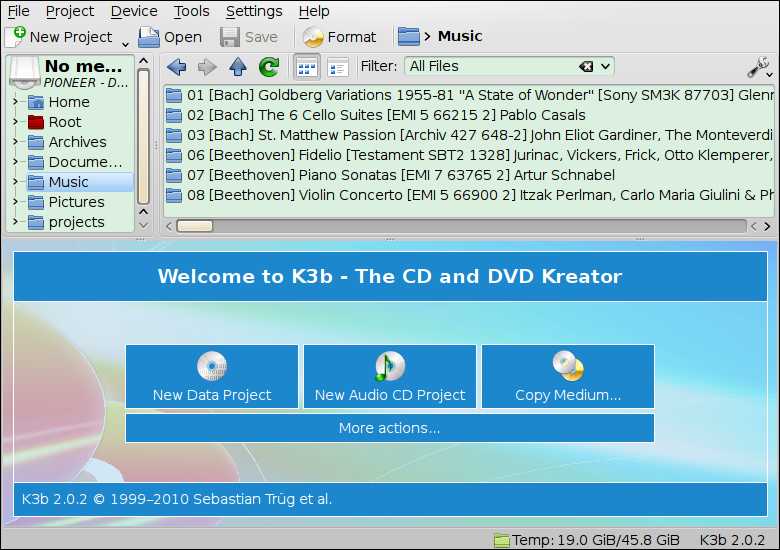The width and height of the screenshot is (780, 550).
Task: Select the 03 Bach St. Matthew Passion folder
Action: (x=470, y=135)
